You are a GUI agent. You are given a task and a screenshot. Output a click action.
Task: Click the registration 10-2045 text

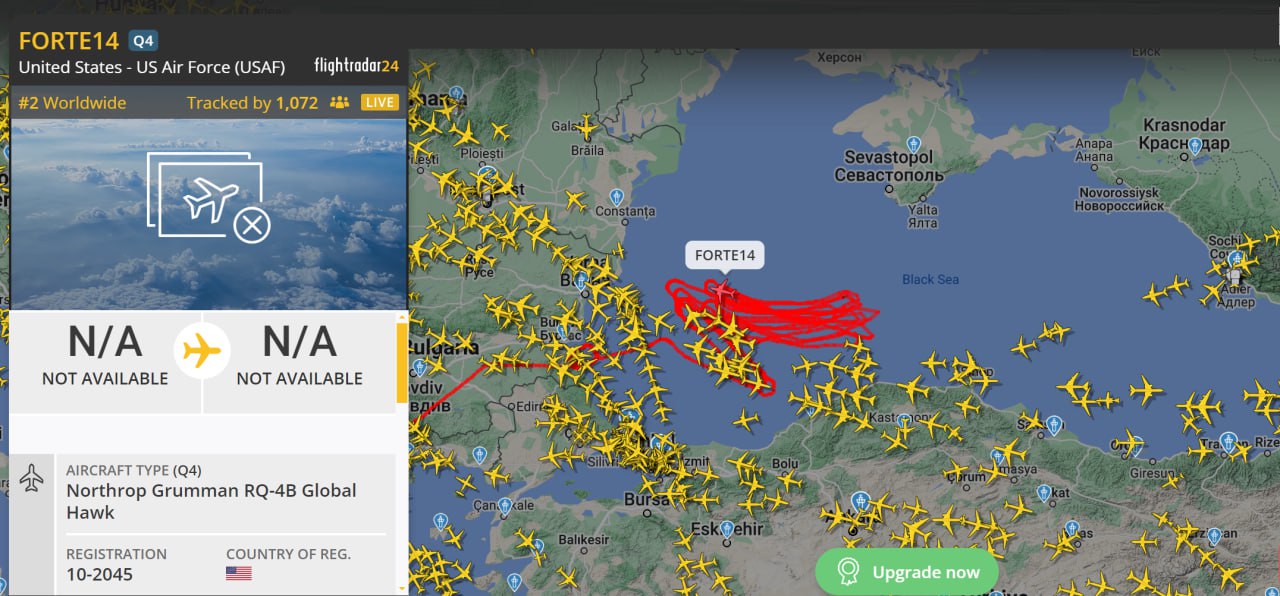point(99,574)
